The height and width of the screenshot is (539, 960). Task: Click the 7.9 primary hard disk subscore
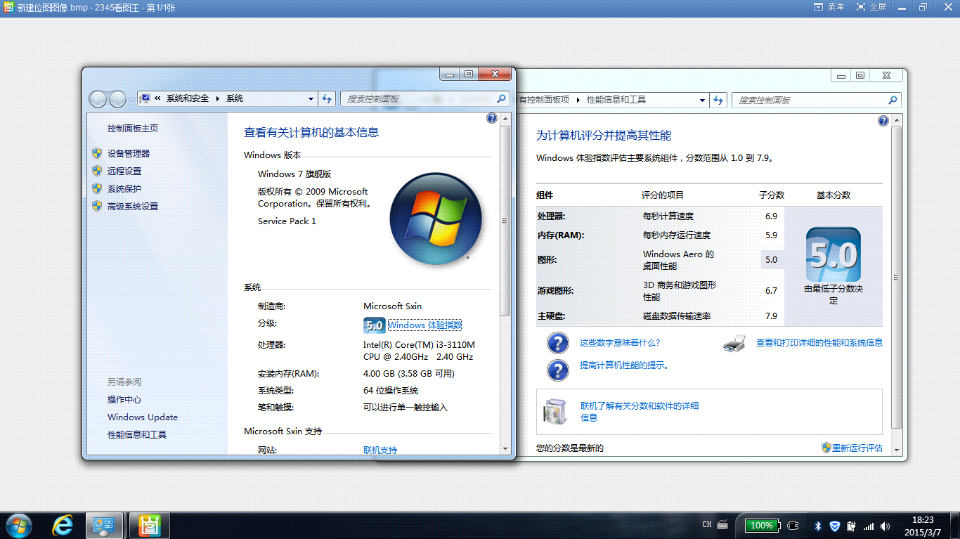point(771,316)
